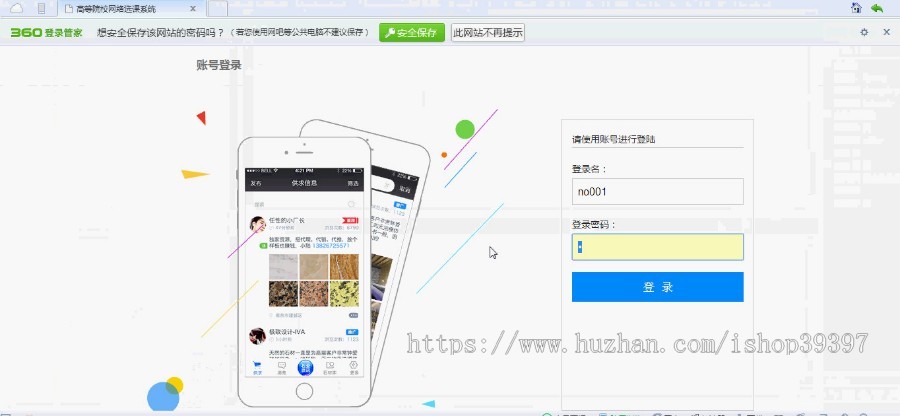900x416 pixels.
Task: Dismiss the 360 password save bar
Action: click(x=886, y=32)
